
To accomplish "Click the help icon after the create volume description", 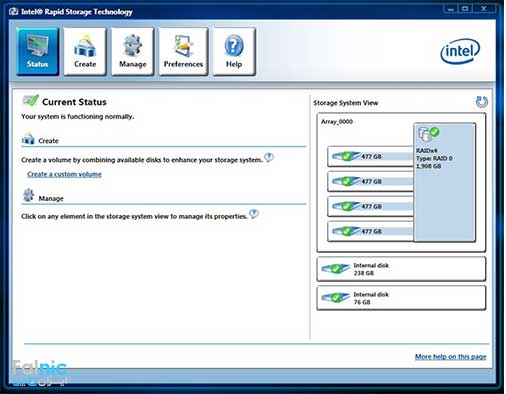I will 269,157.
